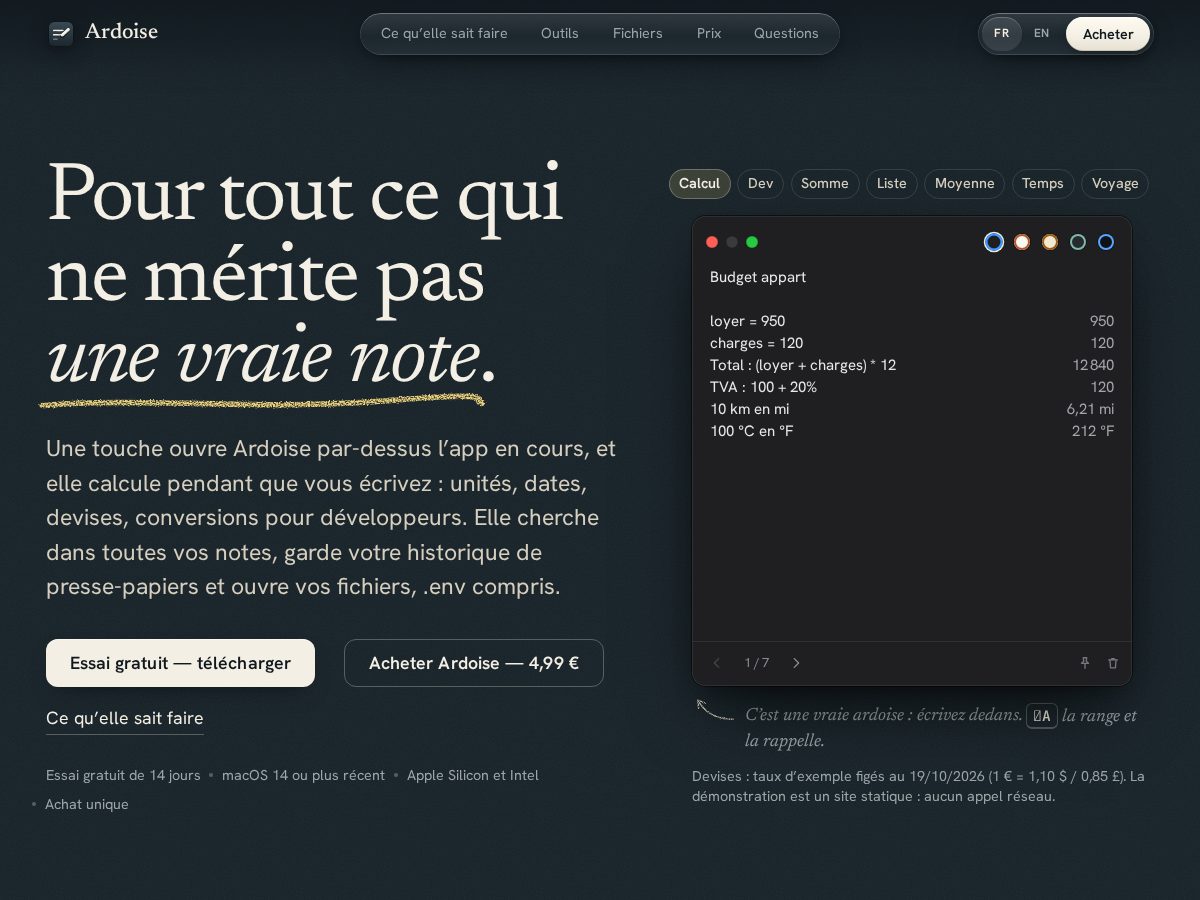Click the 'Budget appart' note title line

coord(758,277)
